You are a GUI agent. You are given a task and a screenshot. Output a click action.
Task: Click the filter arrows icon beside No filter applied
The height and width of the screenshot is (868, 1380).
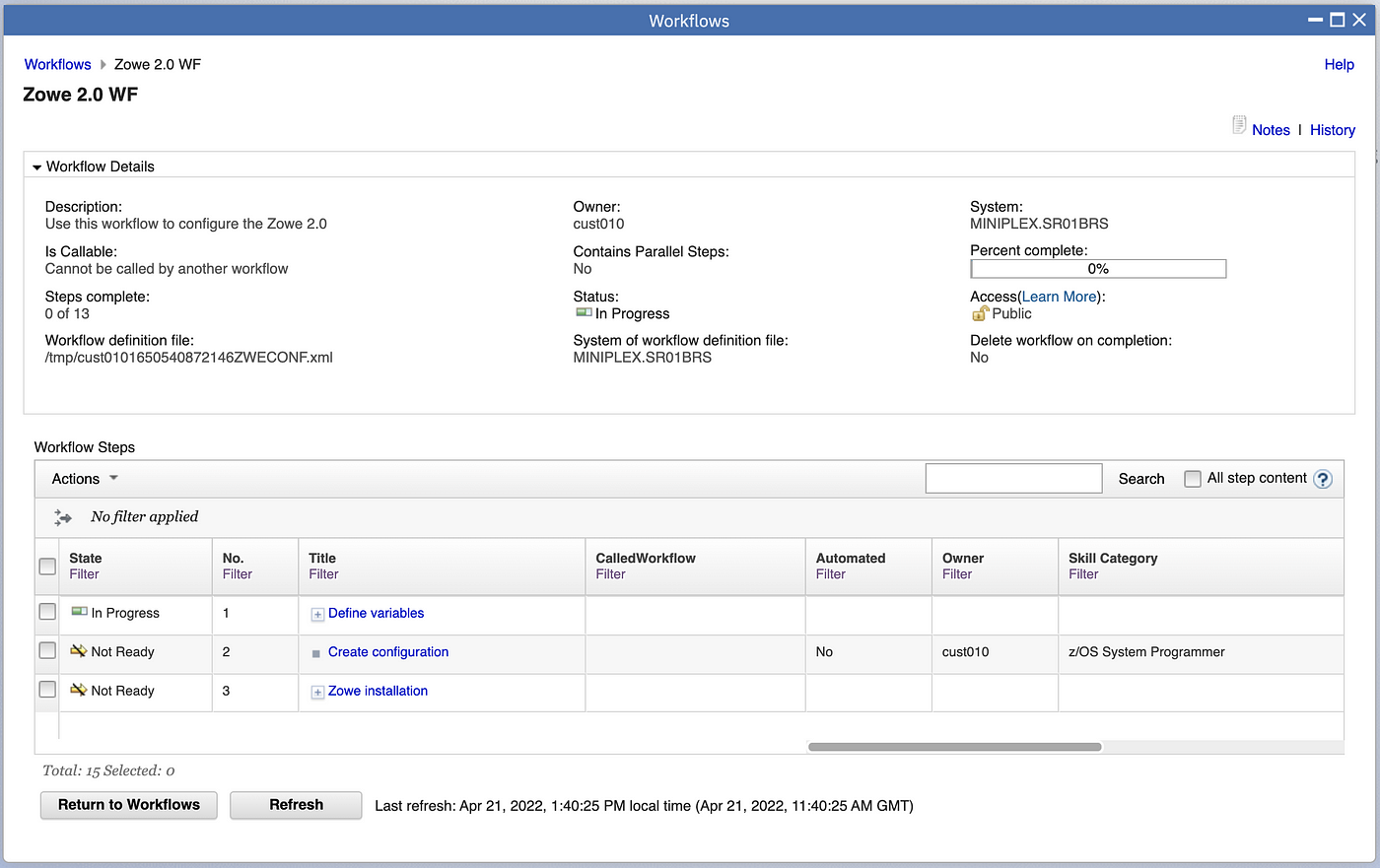coord(63,517)
